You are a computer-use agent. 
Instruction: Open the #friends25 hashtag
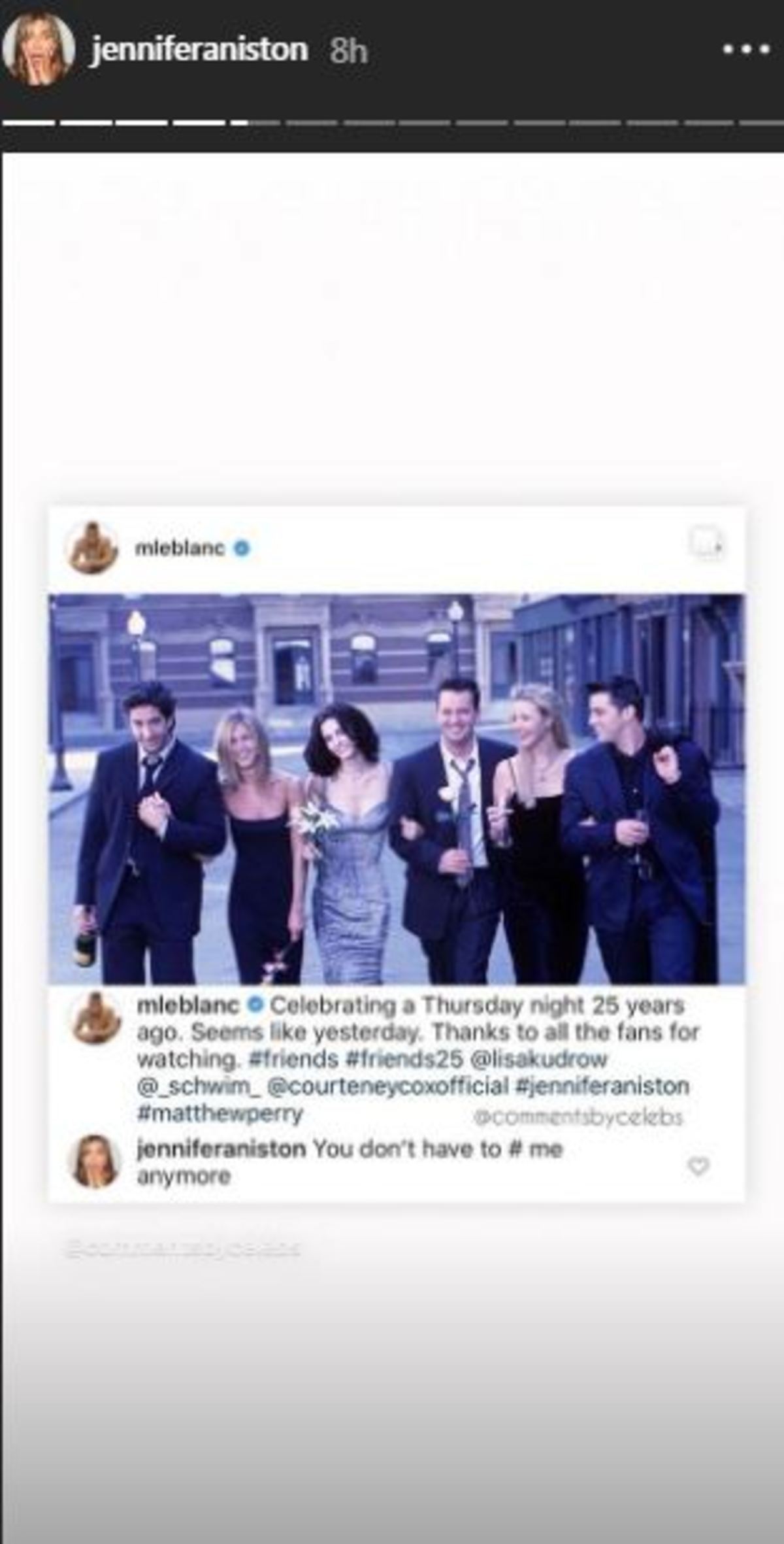403,1059
